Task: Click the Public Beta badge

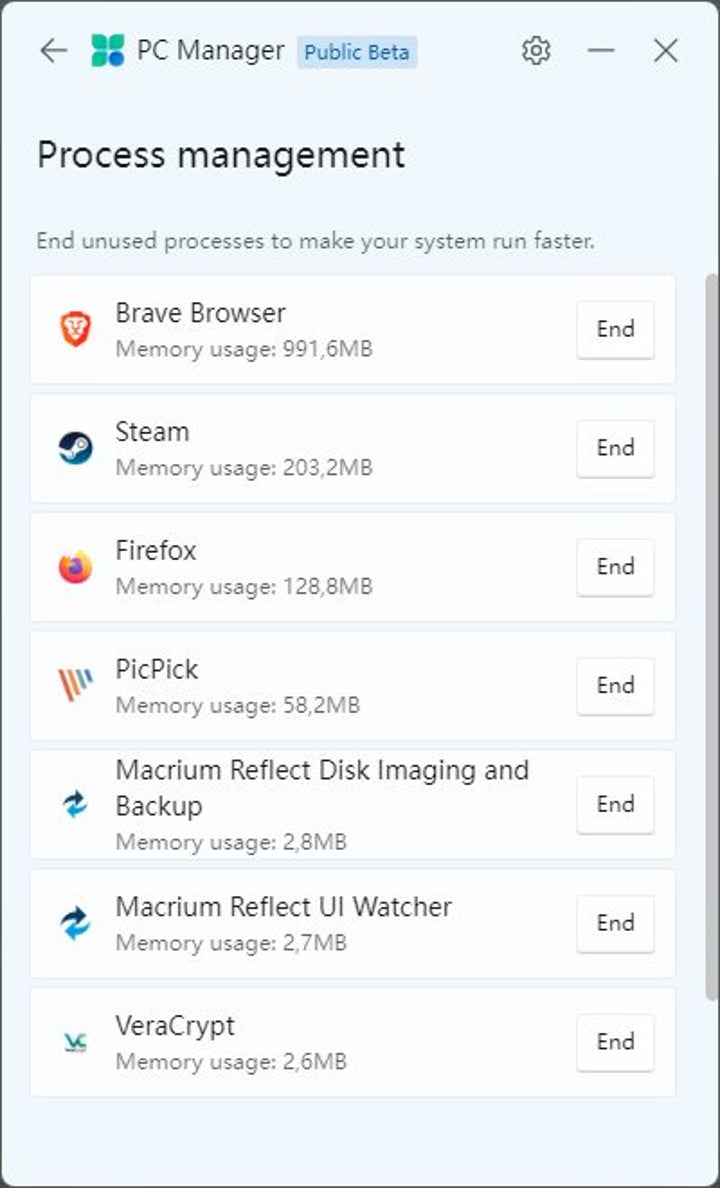Action: pyautogui.click(x=357, y=52)
